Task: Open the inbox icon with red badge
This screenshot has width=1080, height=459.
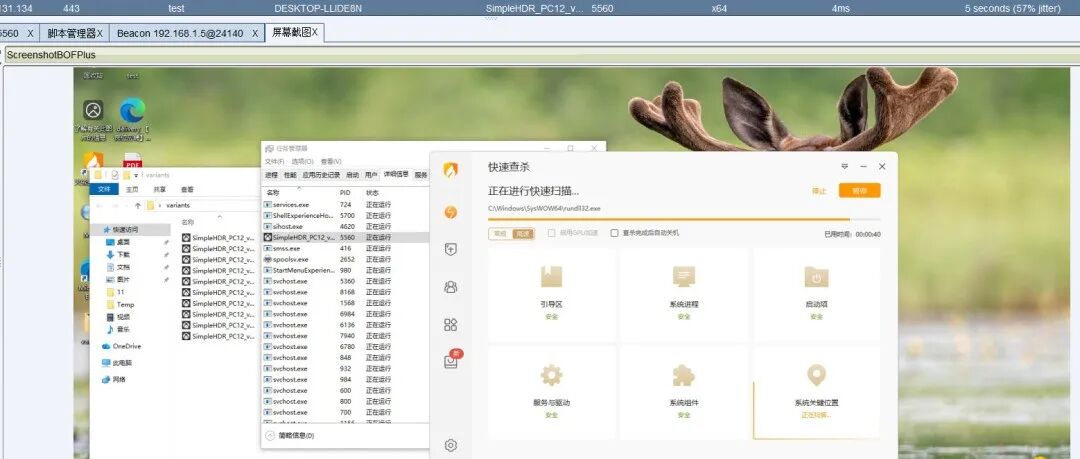Action: [452, 360]
